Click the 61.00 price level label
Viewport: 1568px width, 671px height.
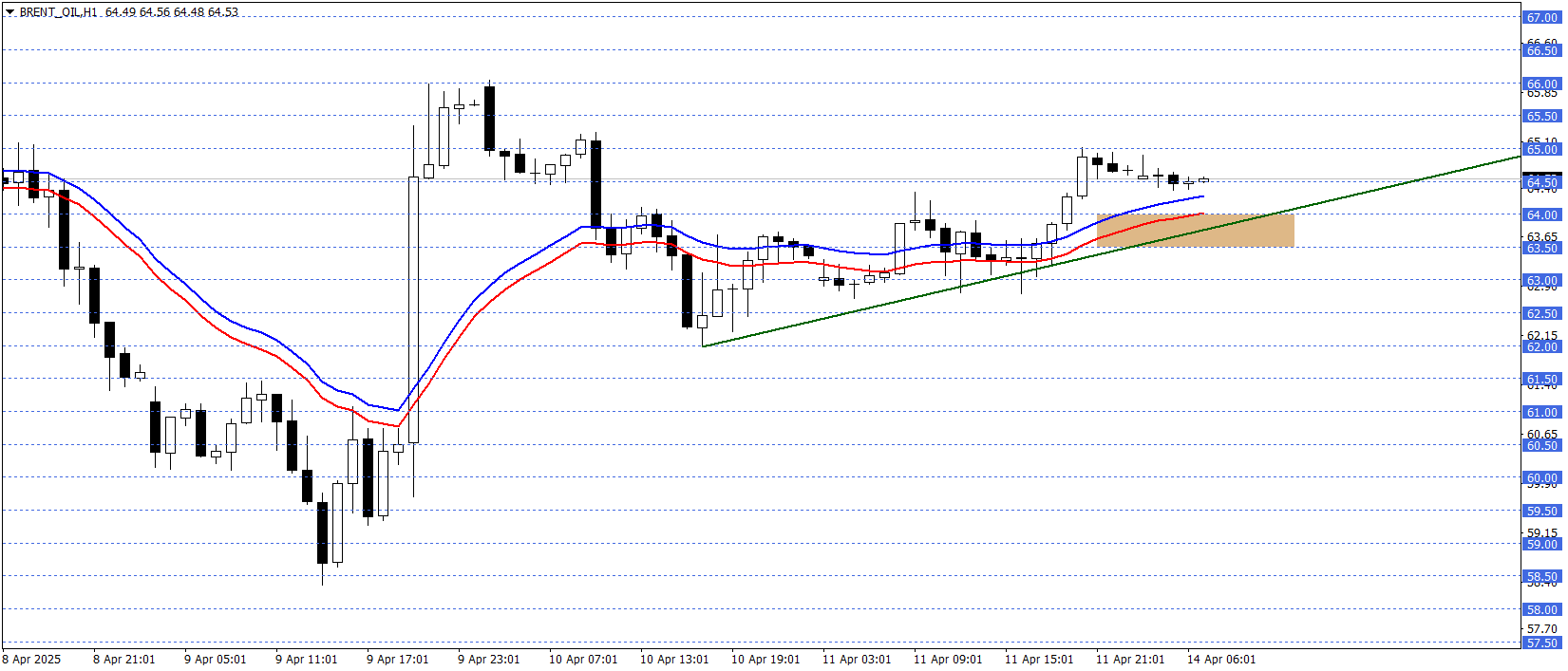pos(1541,412)
